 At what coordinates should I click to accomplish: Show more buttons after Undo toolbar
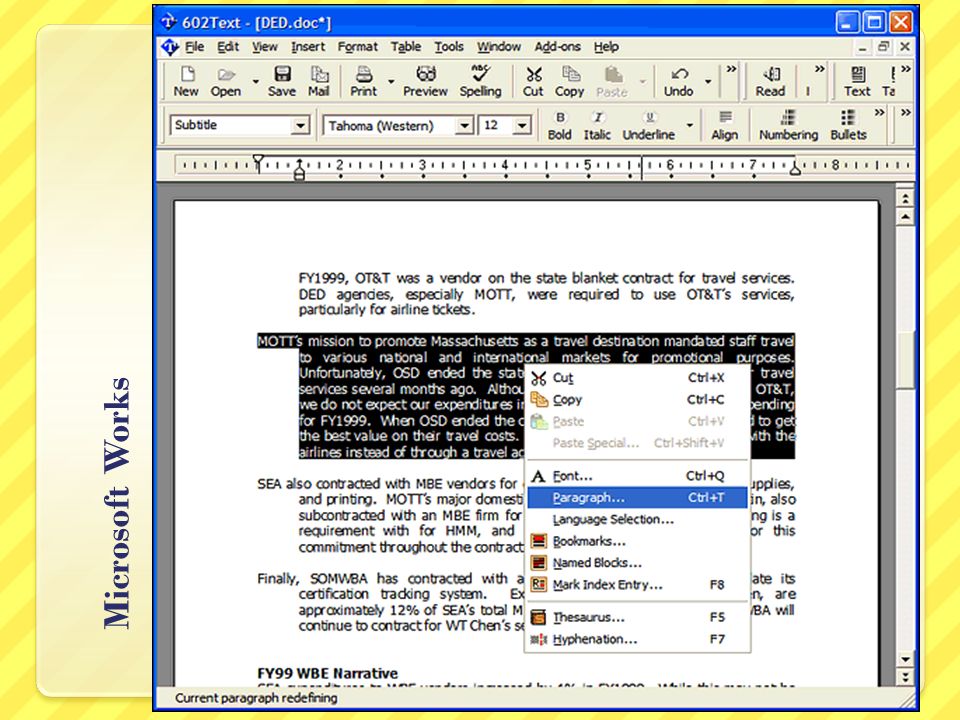point(731,69)
